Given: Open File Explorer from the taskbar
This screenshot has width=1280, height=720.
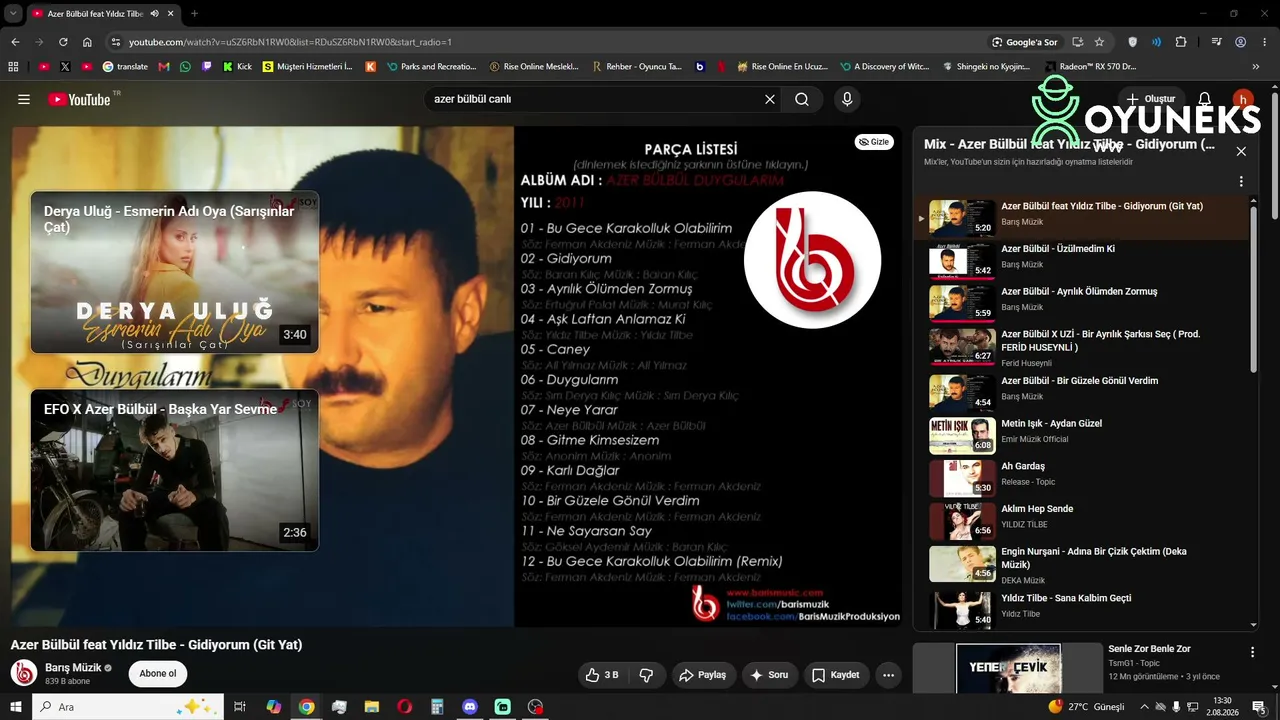Looking at the screenshot, I should pyautogui.click(x=371, y=707).
